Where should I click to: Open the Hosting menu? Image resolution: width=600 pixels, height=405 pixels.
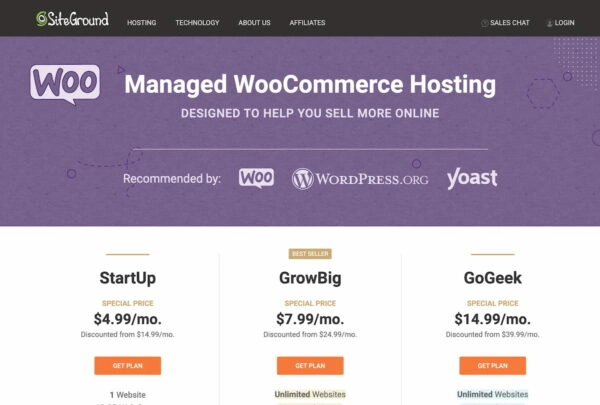[x=141, y=22]
